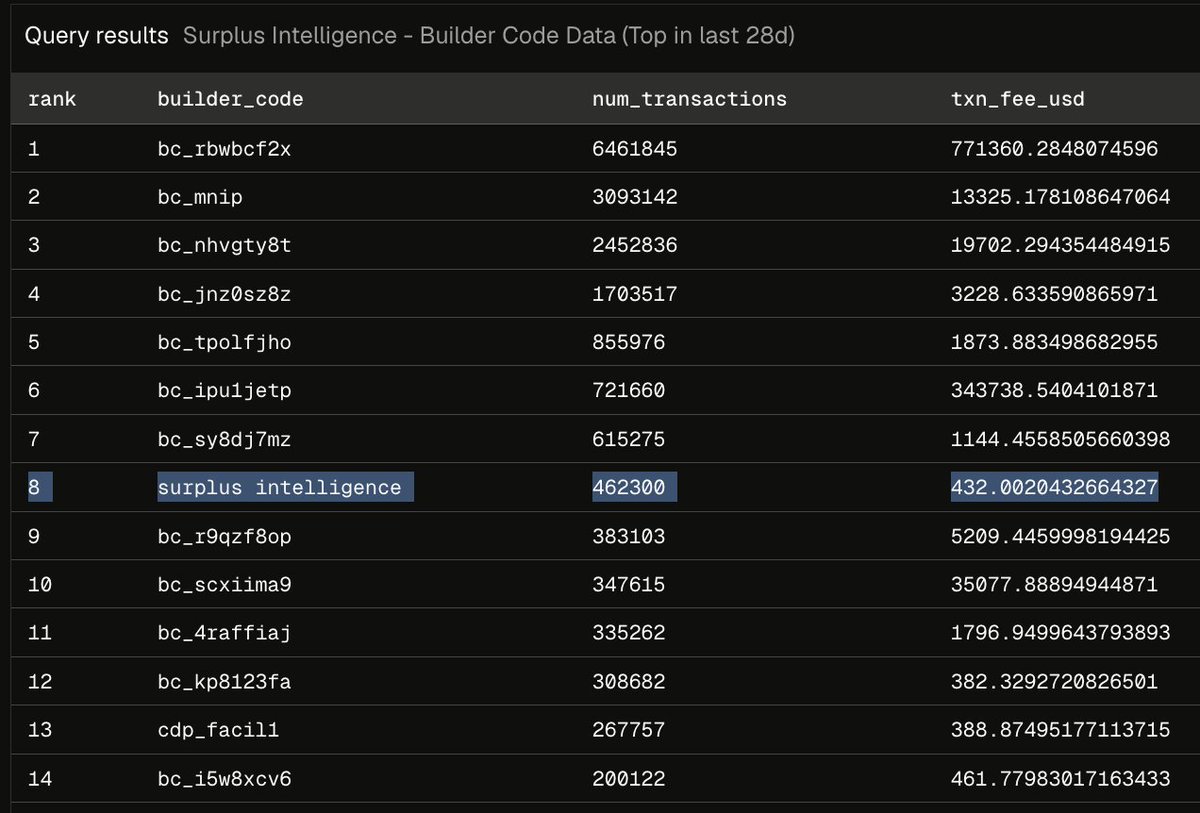Click highlighted transaction count 462300
Image resolution: width=1200 pixels, height=813 pixels.
(634, 487)
